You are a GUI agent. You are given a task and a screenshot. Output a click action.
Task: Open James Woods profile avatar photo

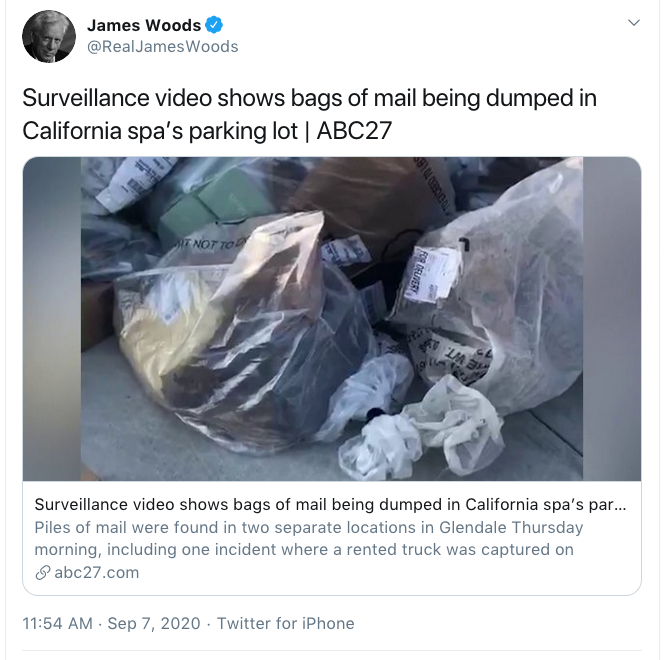[x=49, y=36]
